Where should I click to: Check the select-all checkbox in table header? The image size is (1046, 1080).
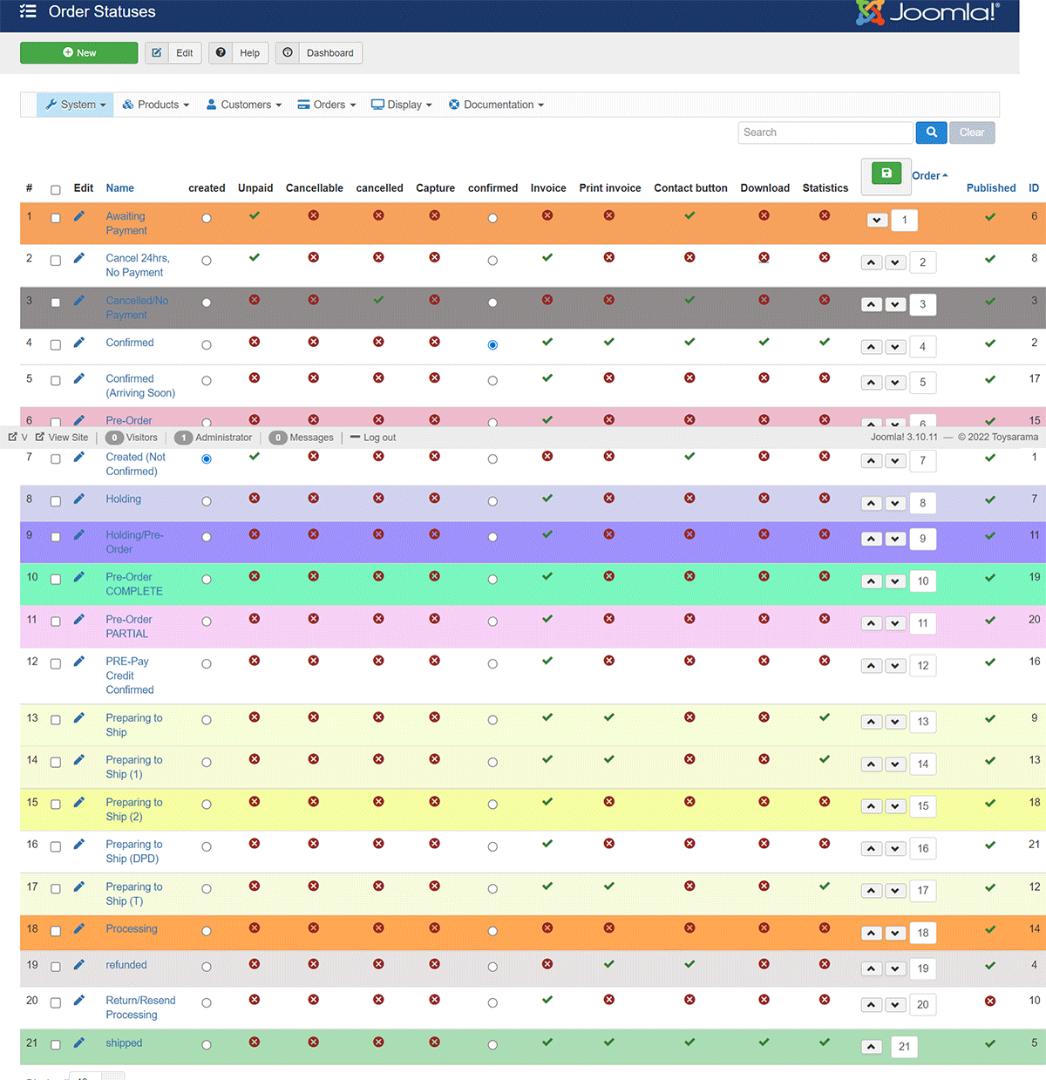click(56, 190)
